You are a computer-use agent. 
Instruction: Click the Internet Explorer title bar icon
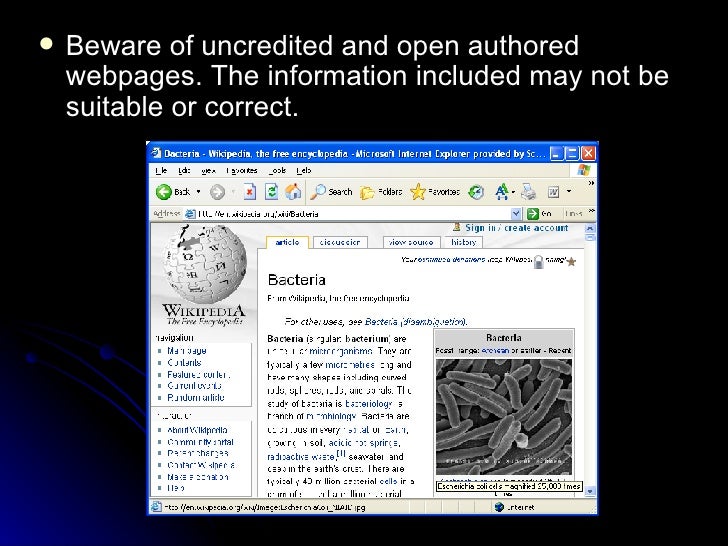pyautogui.click(x=156, y=153)
